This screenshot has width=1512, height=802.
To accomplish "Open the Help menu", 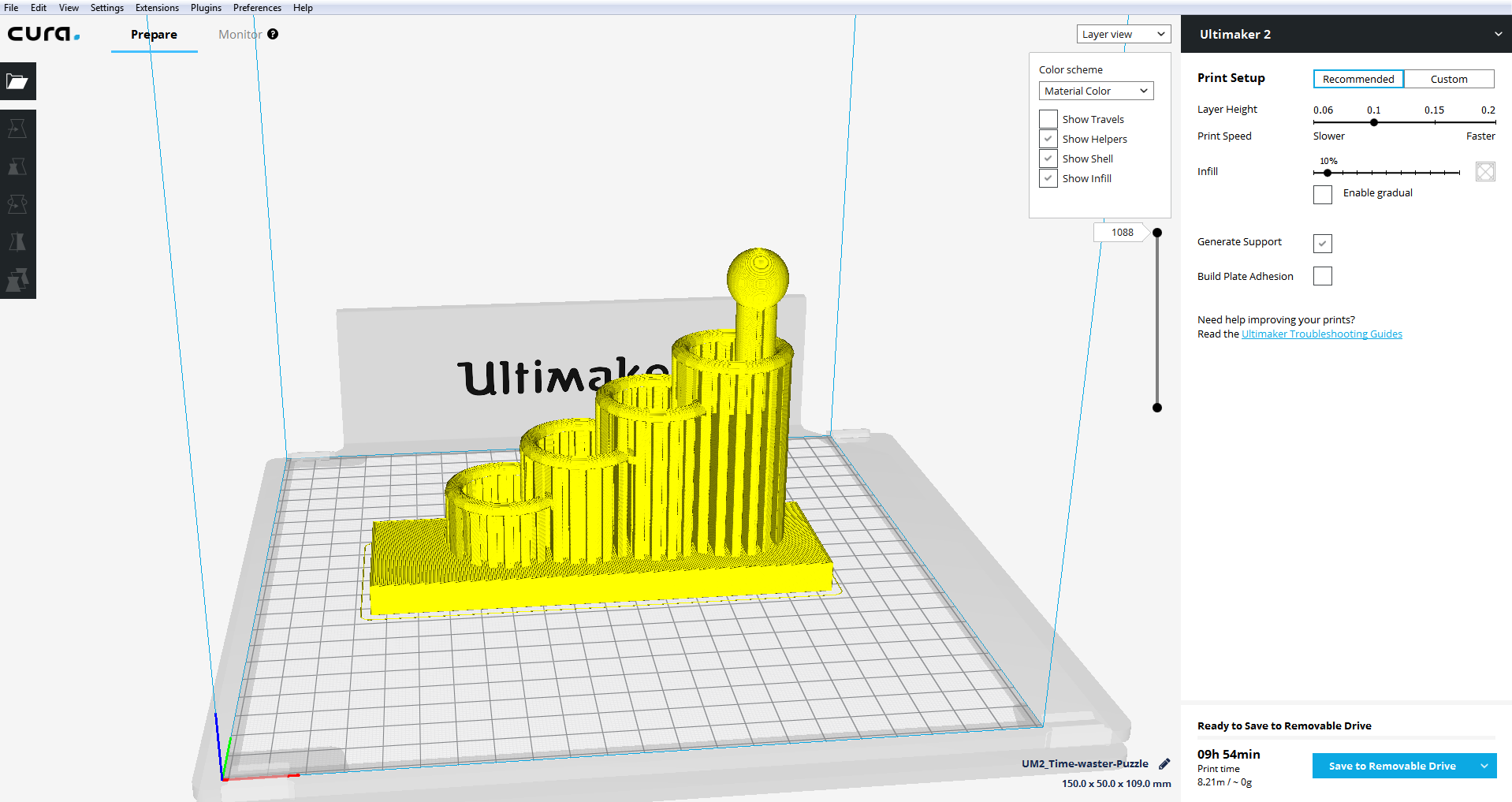I will 303,7.
